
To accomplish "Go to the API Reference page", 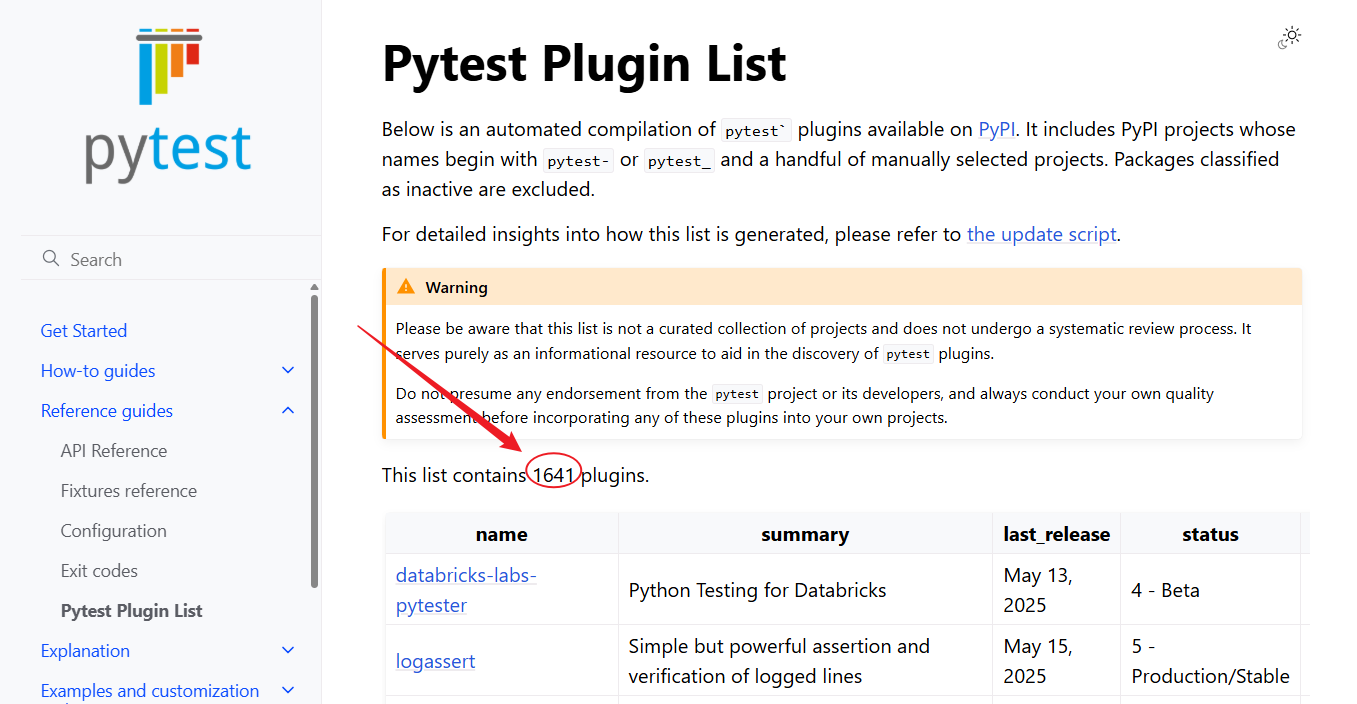I will (x=114, y=451).
